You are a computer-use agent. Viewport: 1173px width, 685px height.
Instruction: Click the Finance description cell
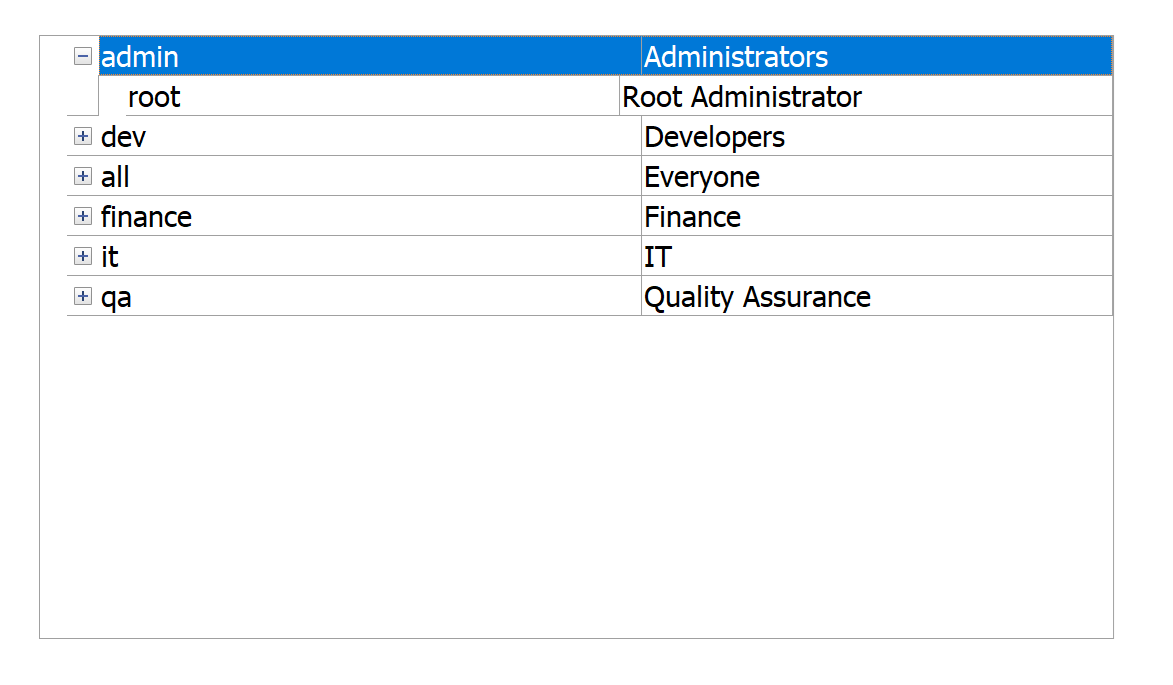click(x=692, y=217)
